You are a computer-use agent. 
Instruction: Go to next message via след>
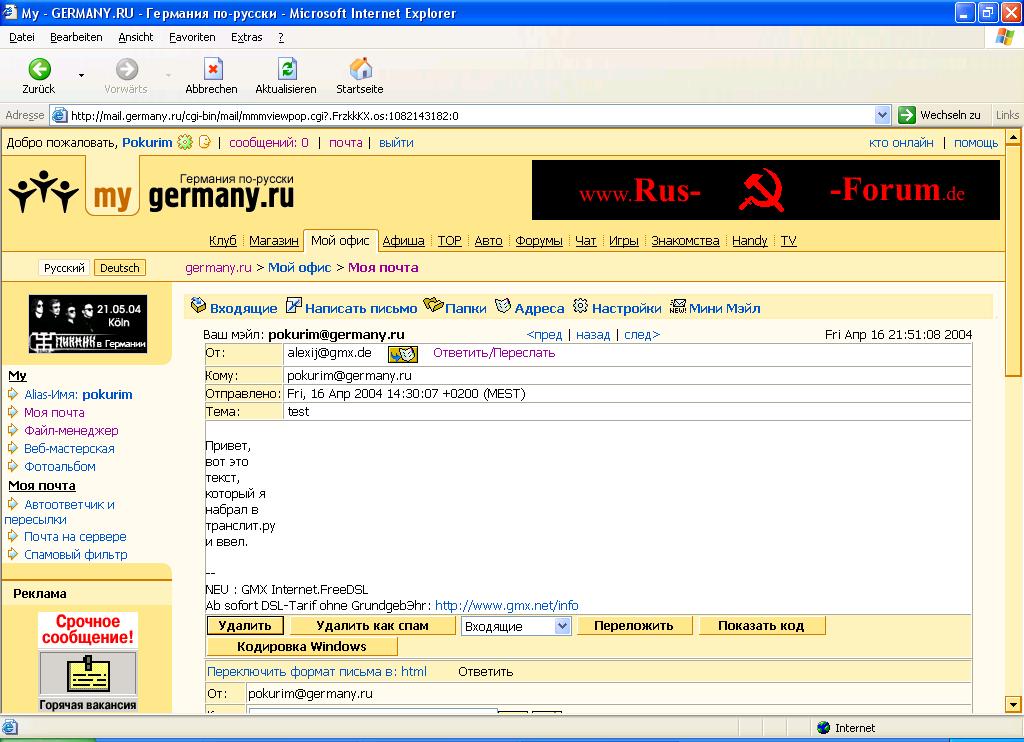pos(642,334)
